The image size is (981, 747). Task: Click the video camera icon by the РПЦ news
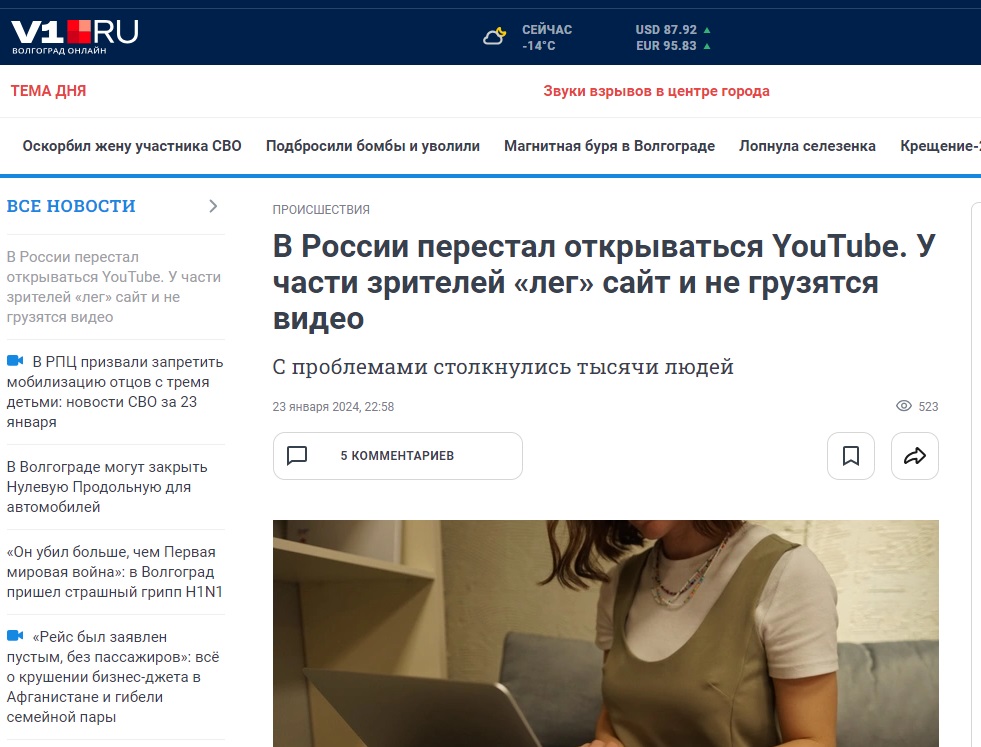(15, 360)
